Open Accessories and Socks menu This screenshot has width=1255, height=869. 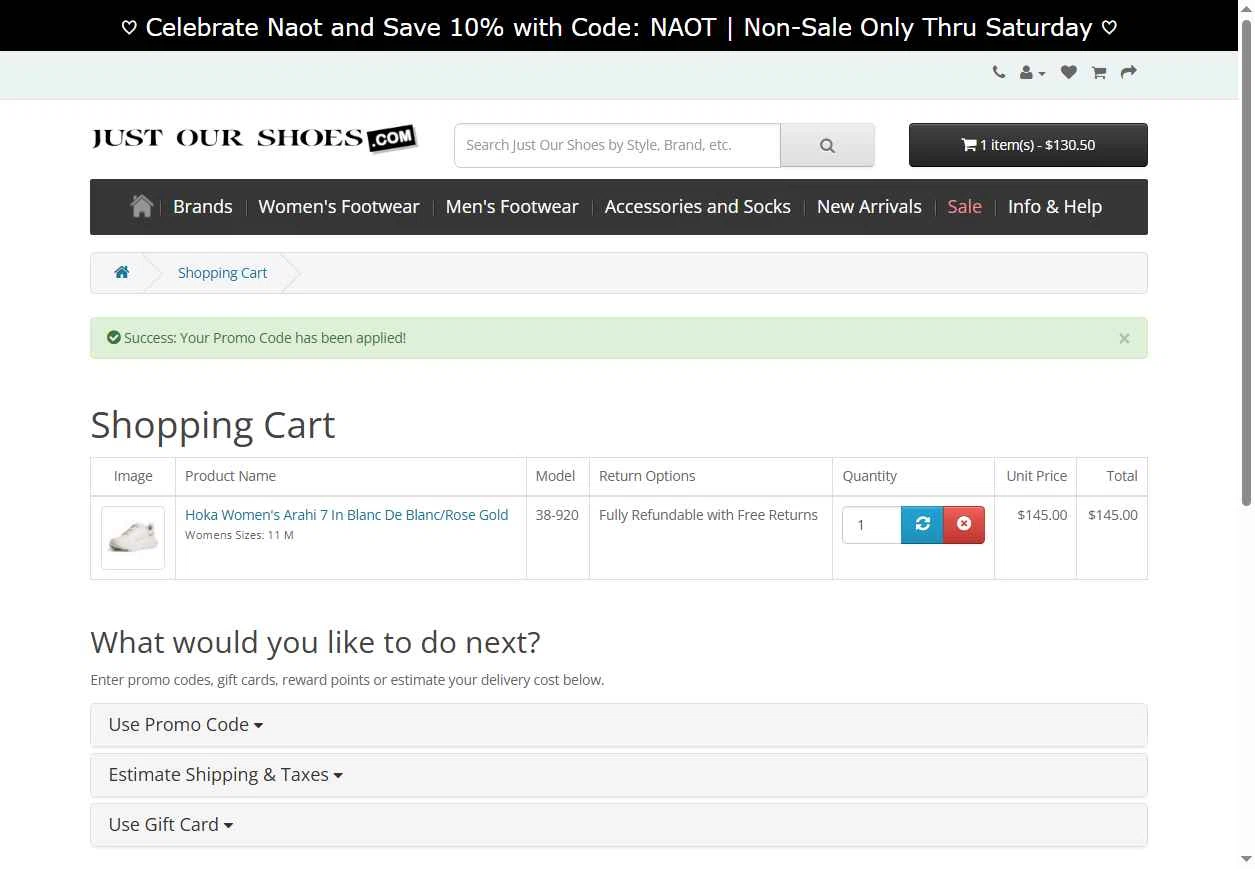[698, 207]
